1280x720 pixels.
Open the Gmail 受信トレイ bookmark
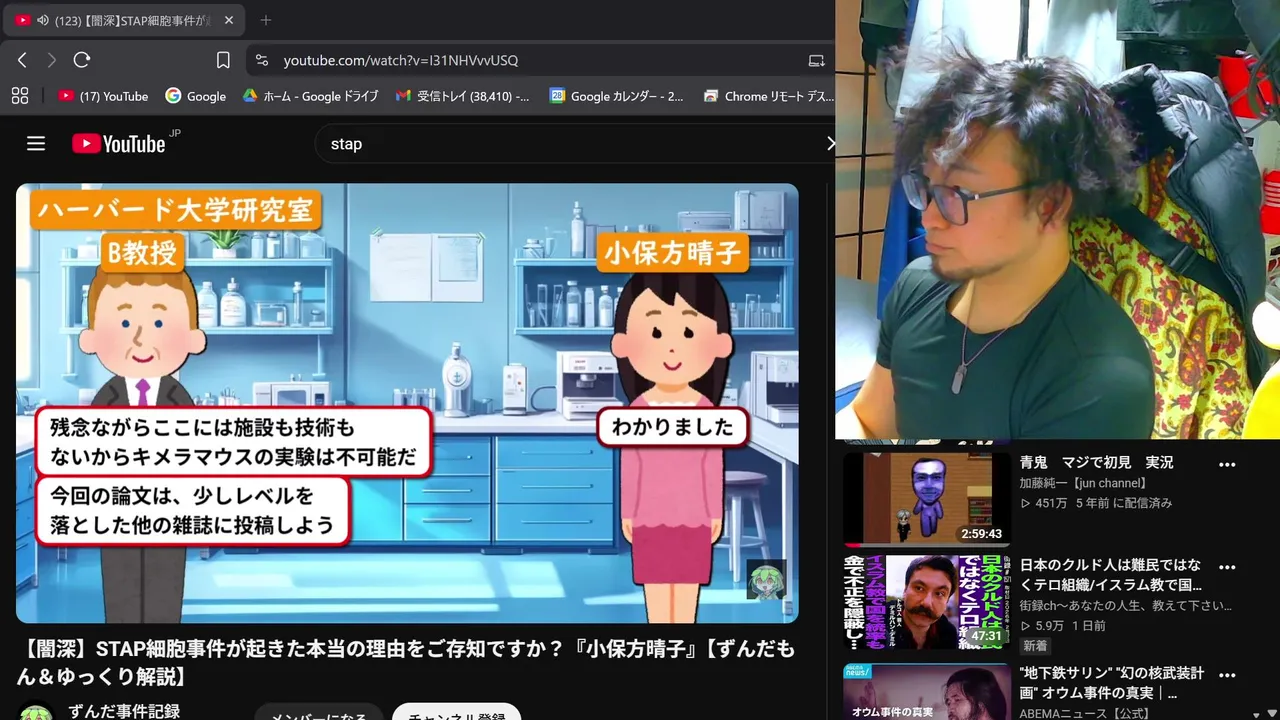click(x=463, y=96)
